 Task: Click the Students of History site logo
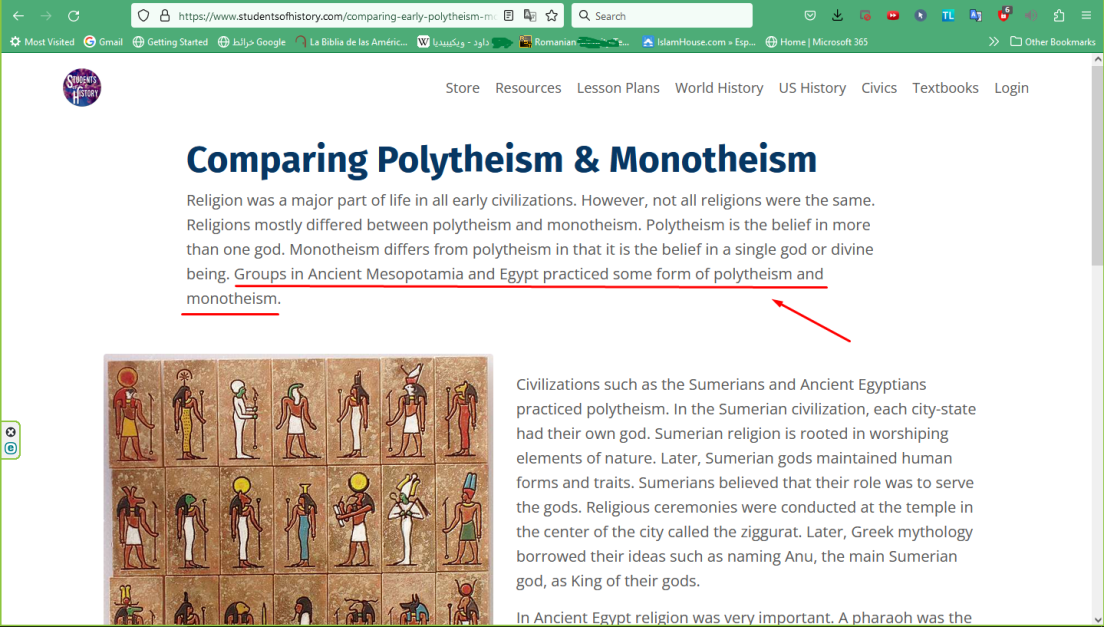tap(82, 87)
